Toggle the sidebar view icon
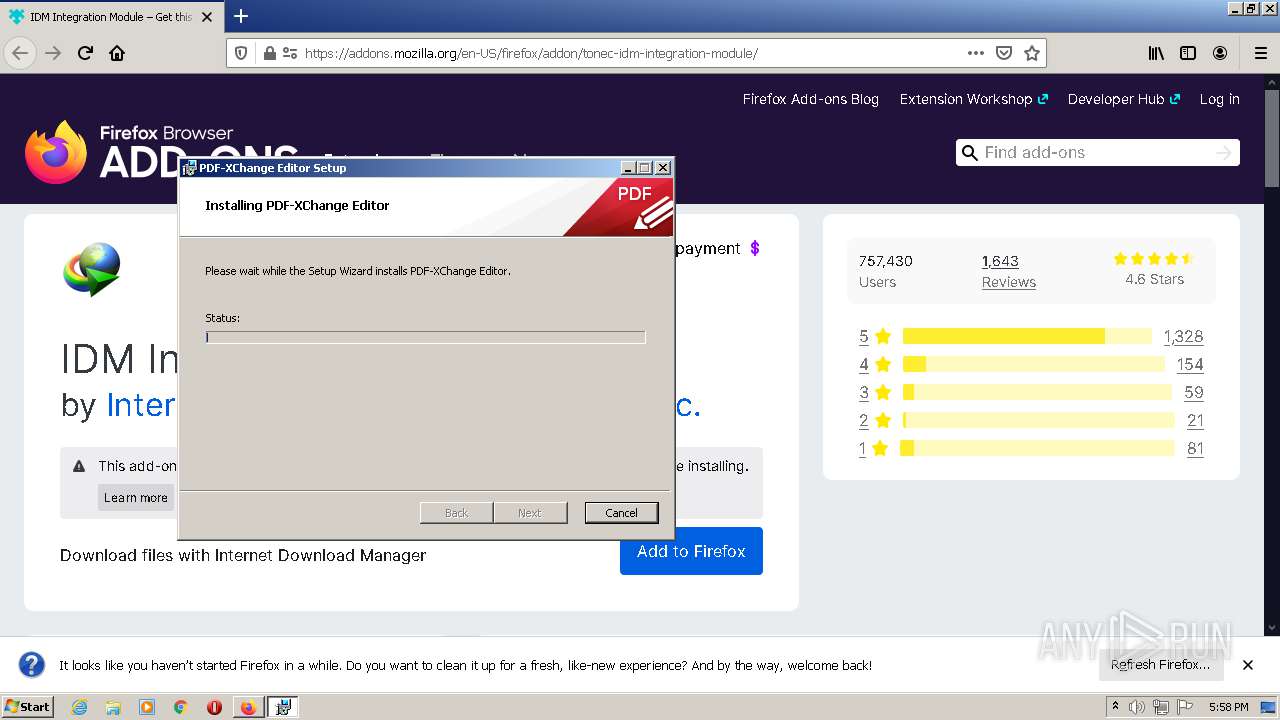Image resolution: width=1280 pixels, height=720 pixels. [x=1188, y=53]
